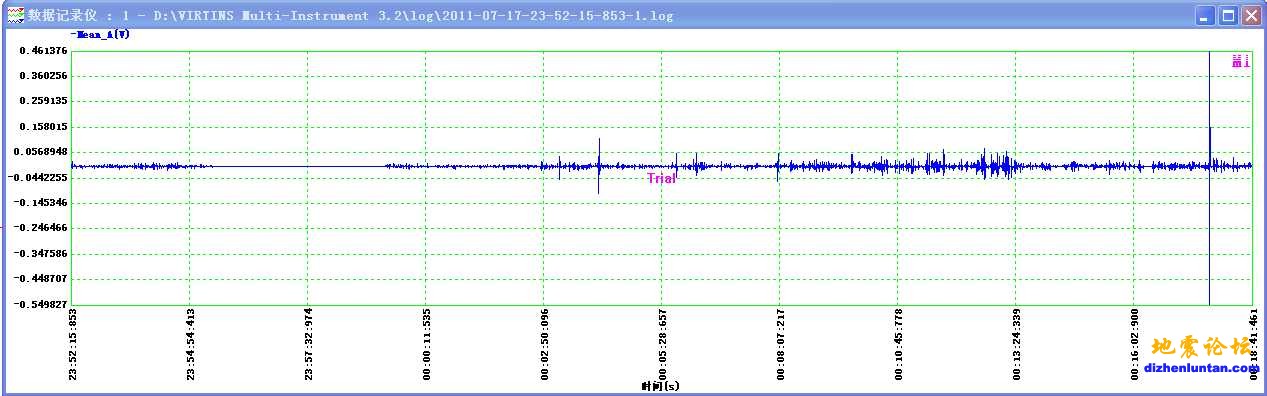Viewport: 1267px width, 396px height.
Task: Click the flat signal segment near 23:57:32:974
Action: coord(308,166)
